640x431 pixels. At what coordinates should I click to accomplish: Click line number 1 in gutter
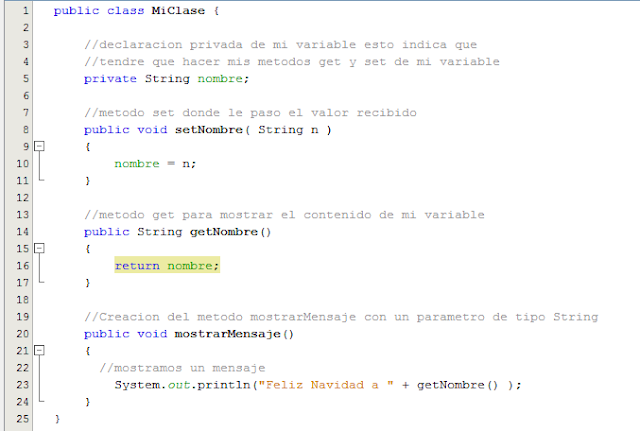pos(26,11)
